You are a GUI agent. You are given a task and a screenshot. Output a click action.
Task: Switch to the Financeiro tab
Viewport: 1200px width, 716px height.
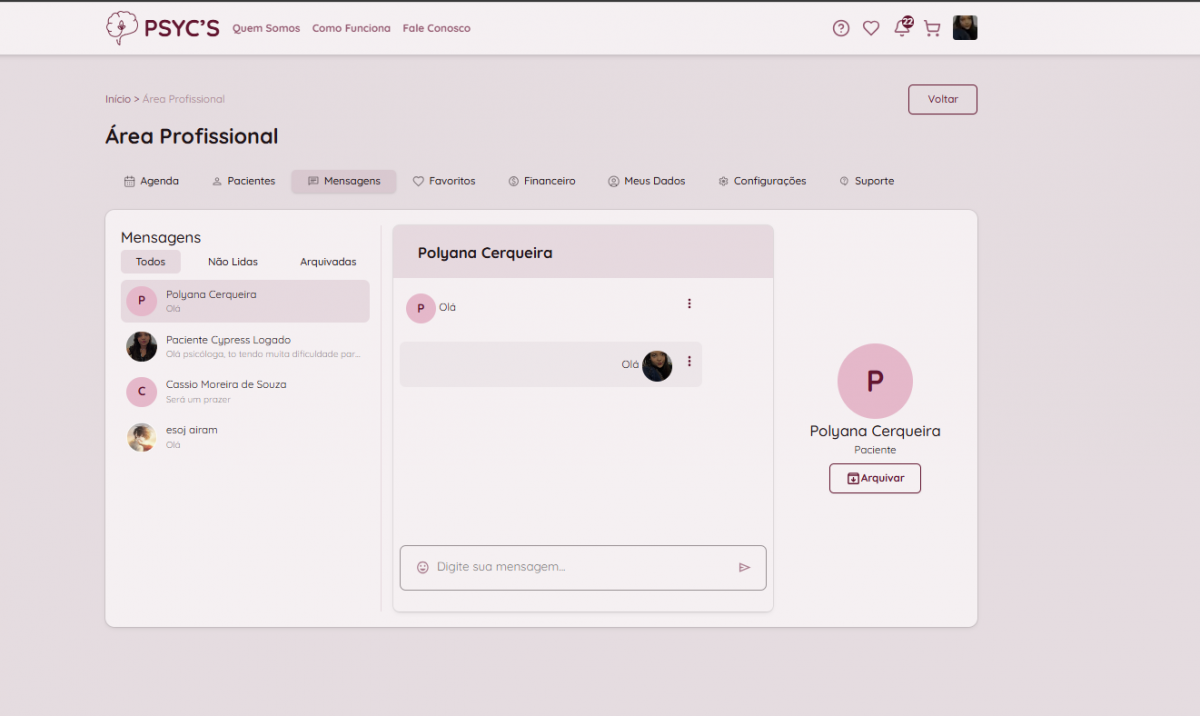click(x=541, y=181)
